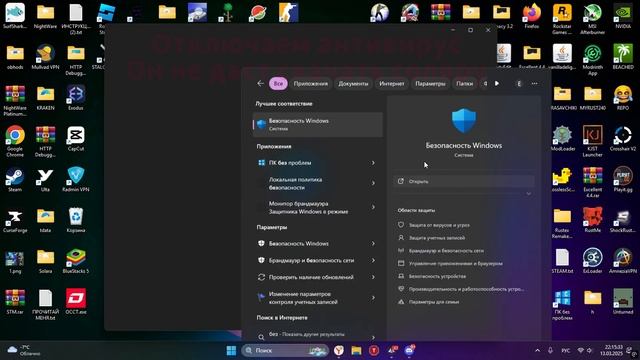The image size is (640, 360).
Task: Open the STEAM.txt file on desktop
Action: (562, 261)
